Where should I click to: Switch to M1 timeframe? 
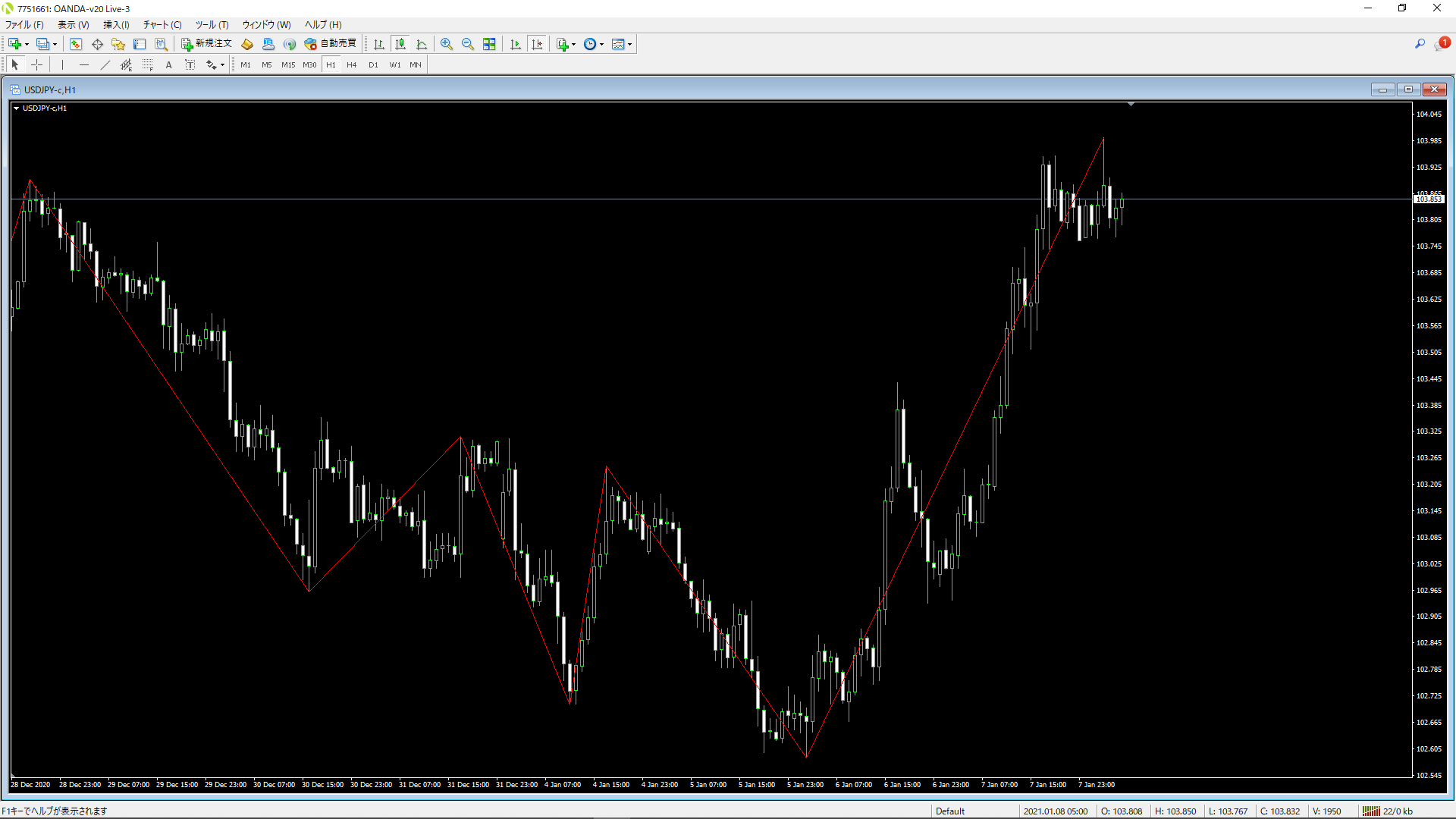click(246, 64)
